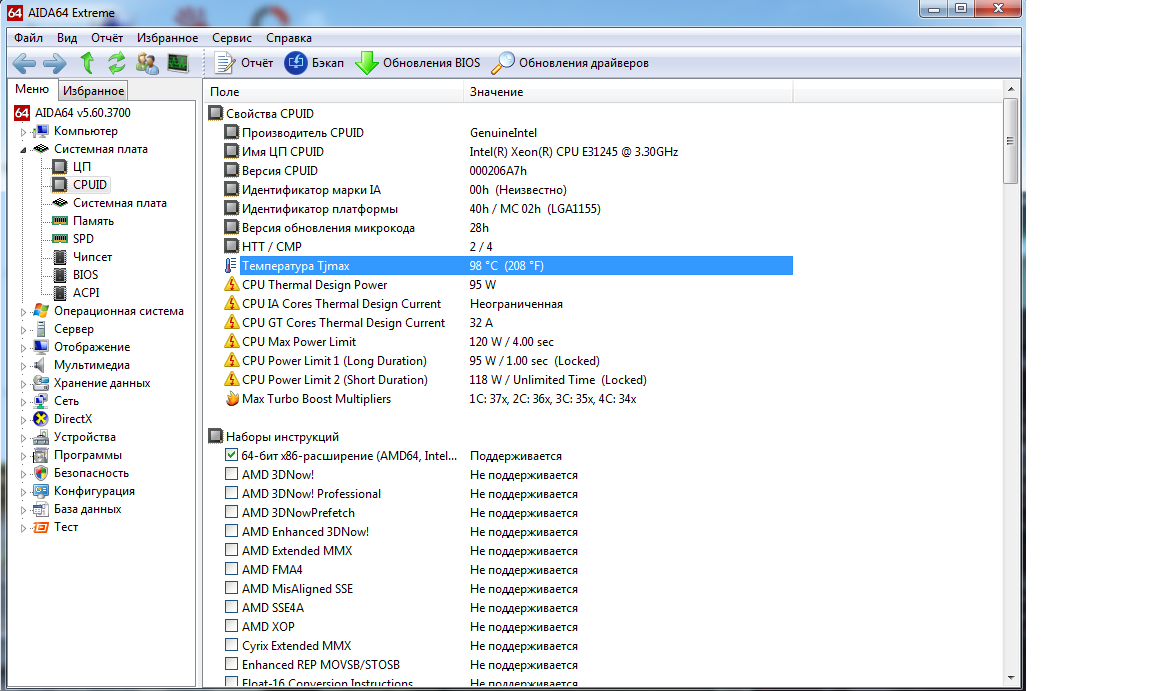Sort by the Поле column header

334,92
